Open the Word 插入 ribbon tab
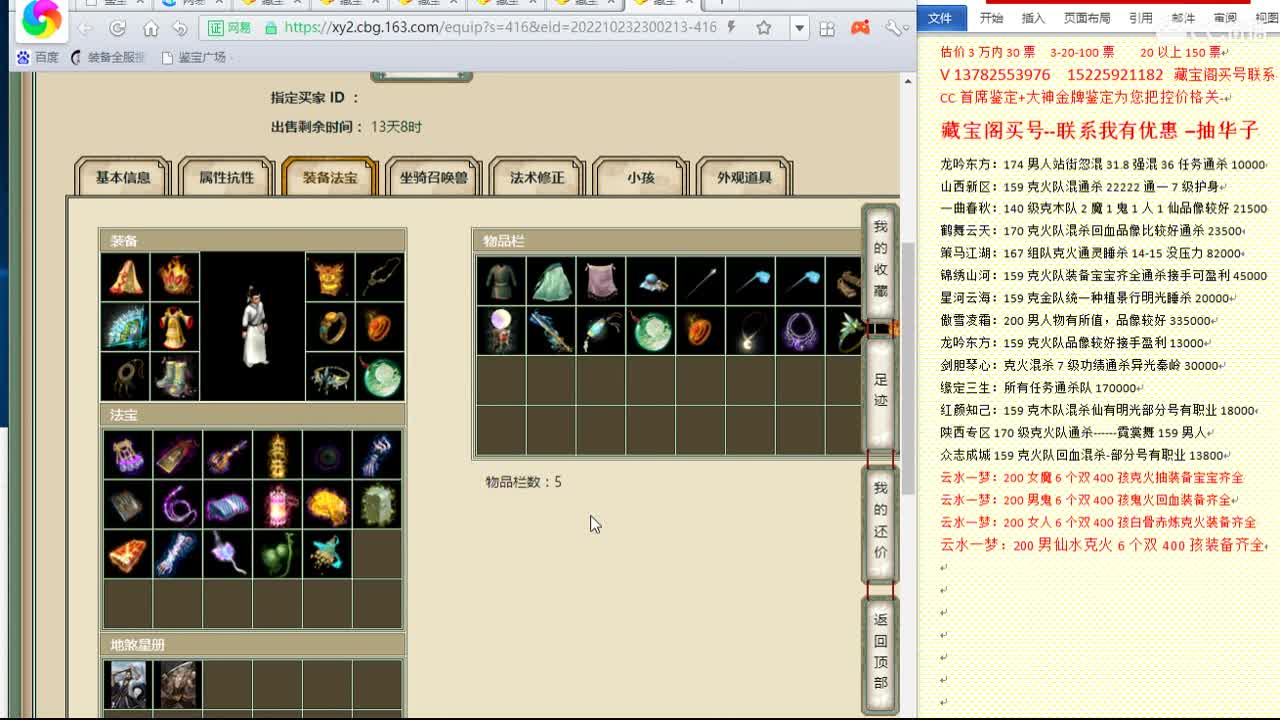 pyautogui.click(x=1033, y=18)
